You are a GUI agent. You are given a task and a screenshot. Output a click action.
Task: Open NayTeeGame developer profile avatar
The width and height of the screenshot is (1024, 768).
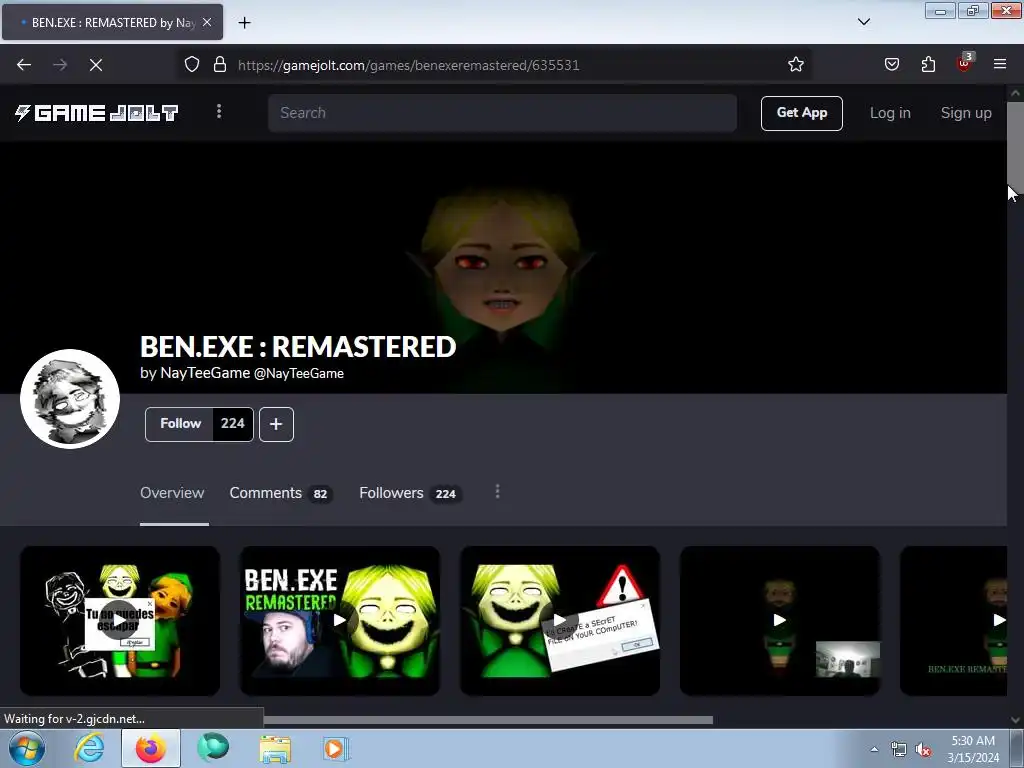[x=70, y=399]
